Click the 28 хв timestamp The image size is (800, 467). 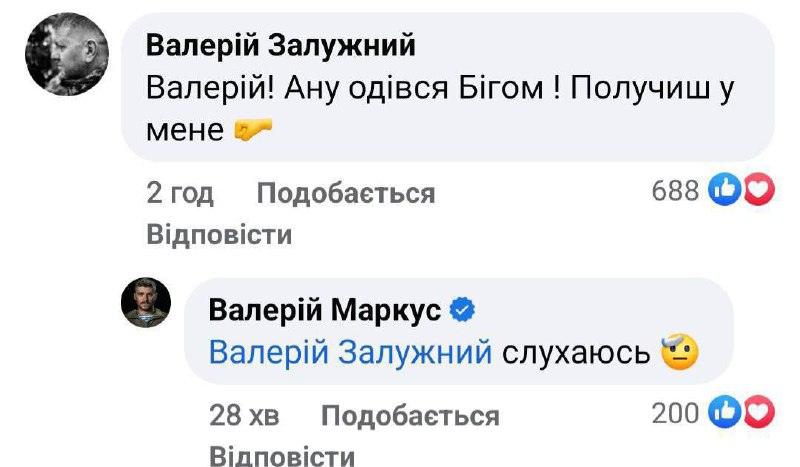(244, 415)
